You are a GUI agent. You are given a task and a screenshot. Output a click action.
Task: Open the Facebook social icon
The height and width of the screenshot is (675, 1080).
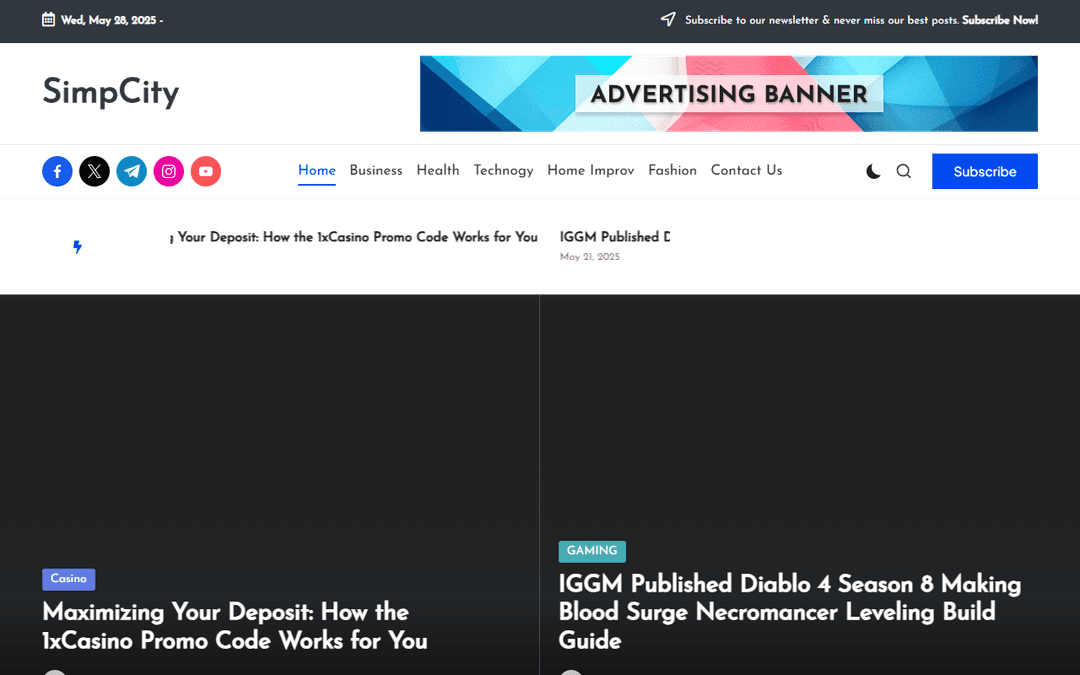[57, 172]
